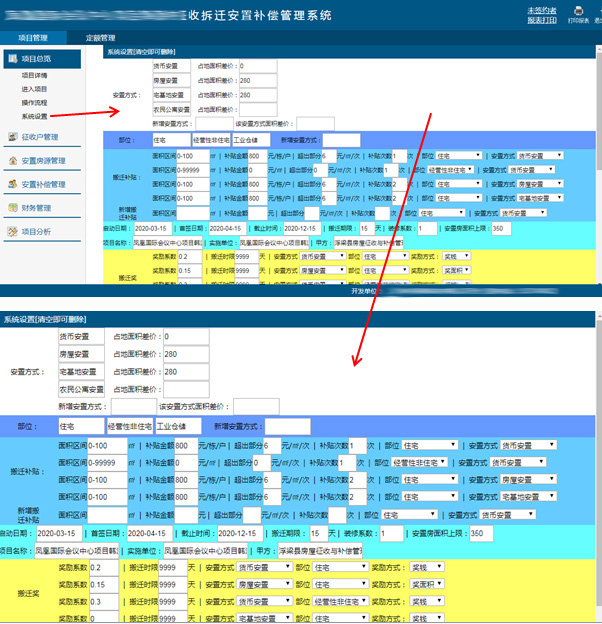Image resolution: width=602 pixels, height=624 pixels.
Task: Click the 项目分析 sidebar icon
Action: [x=12, y=232]
